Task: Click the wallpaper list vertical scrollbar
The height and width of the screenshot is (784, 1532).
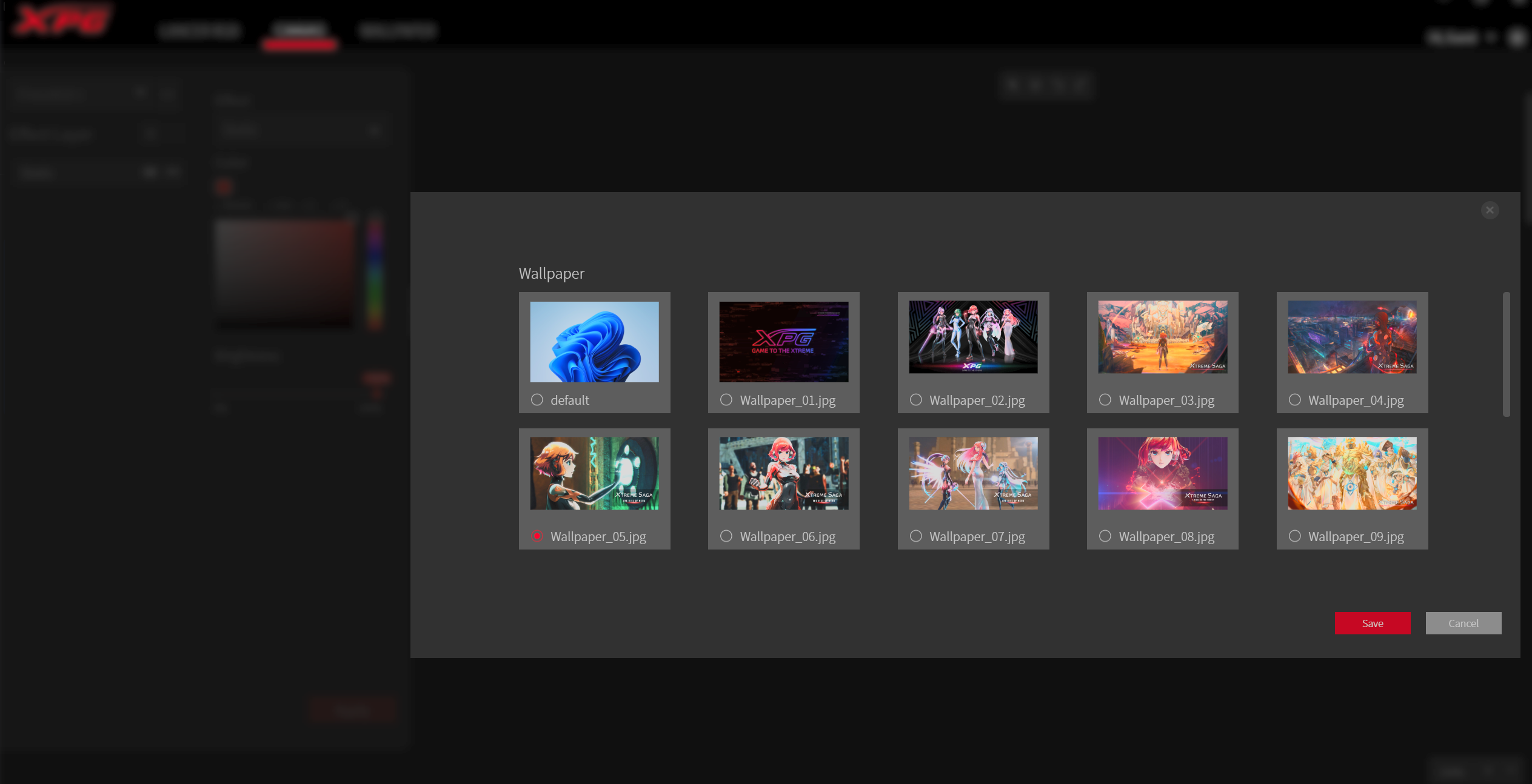Action: pos(1506,354)
